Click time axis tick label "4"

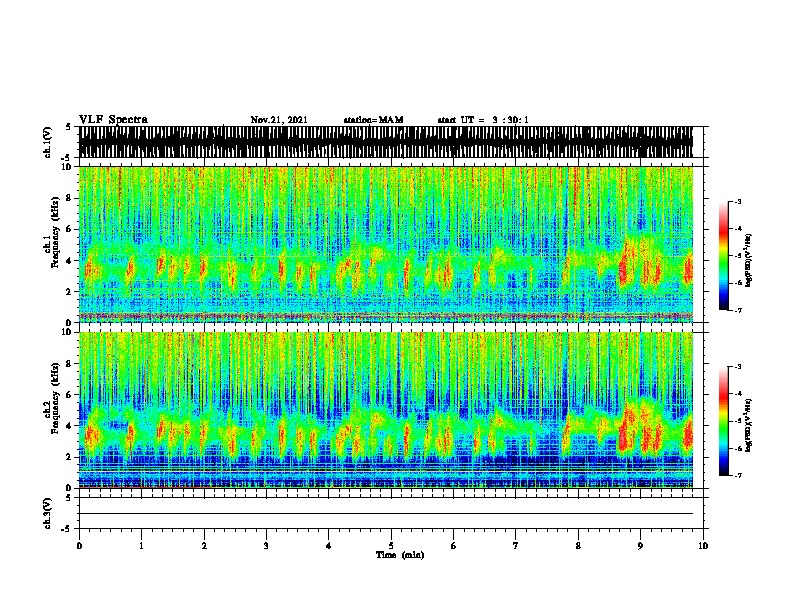pos(329,545)
